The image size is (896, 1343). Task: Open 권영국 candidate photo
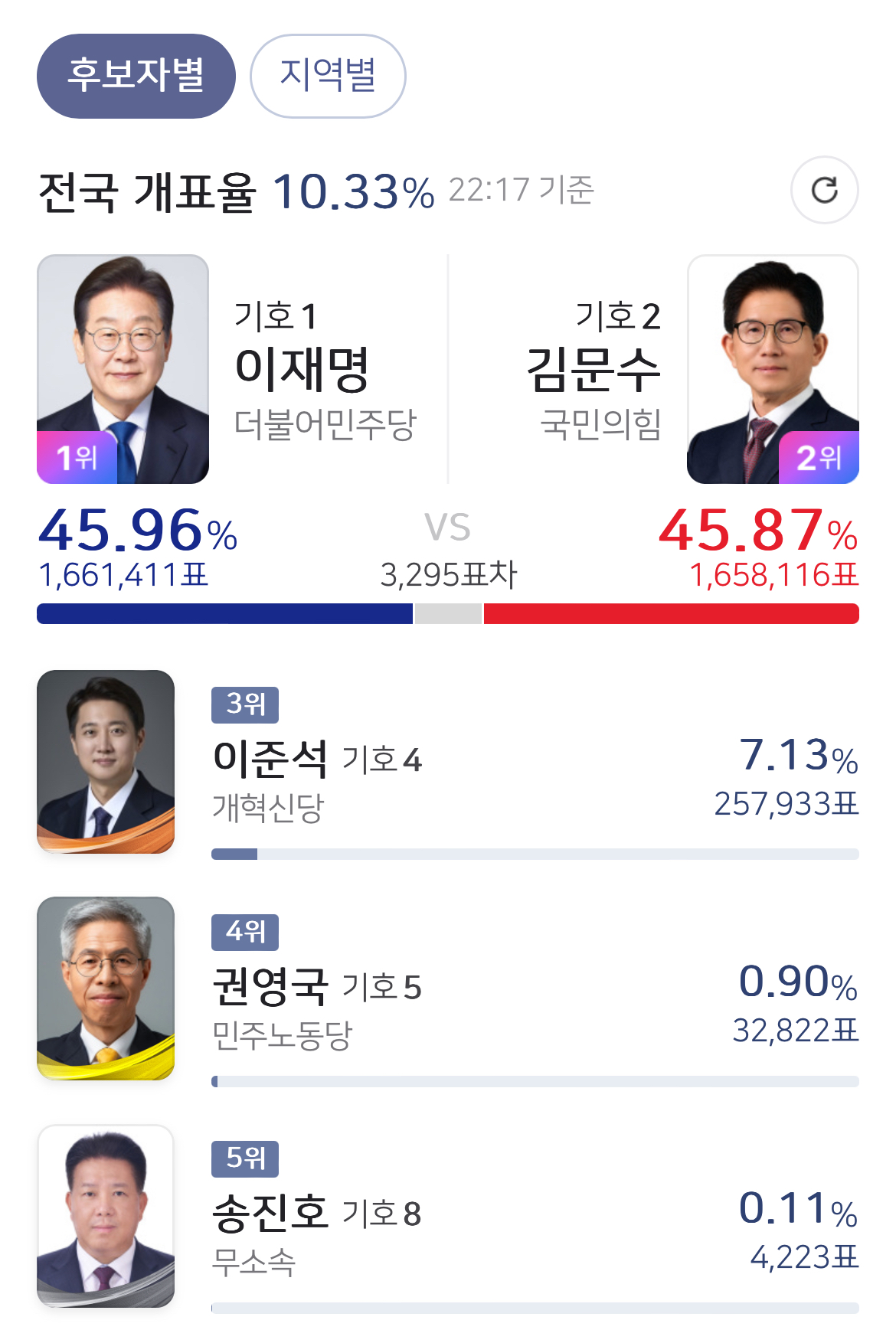point(106,988)
